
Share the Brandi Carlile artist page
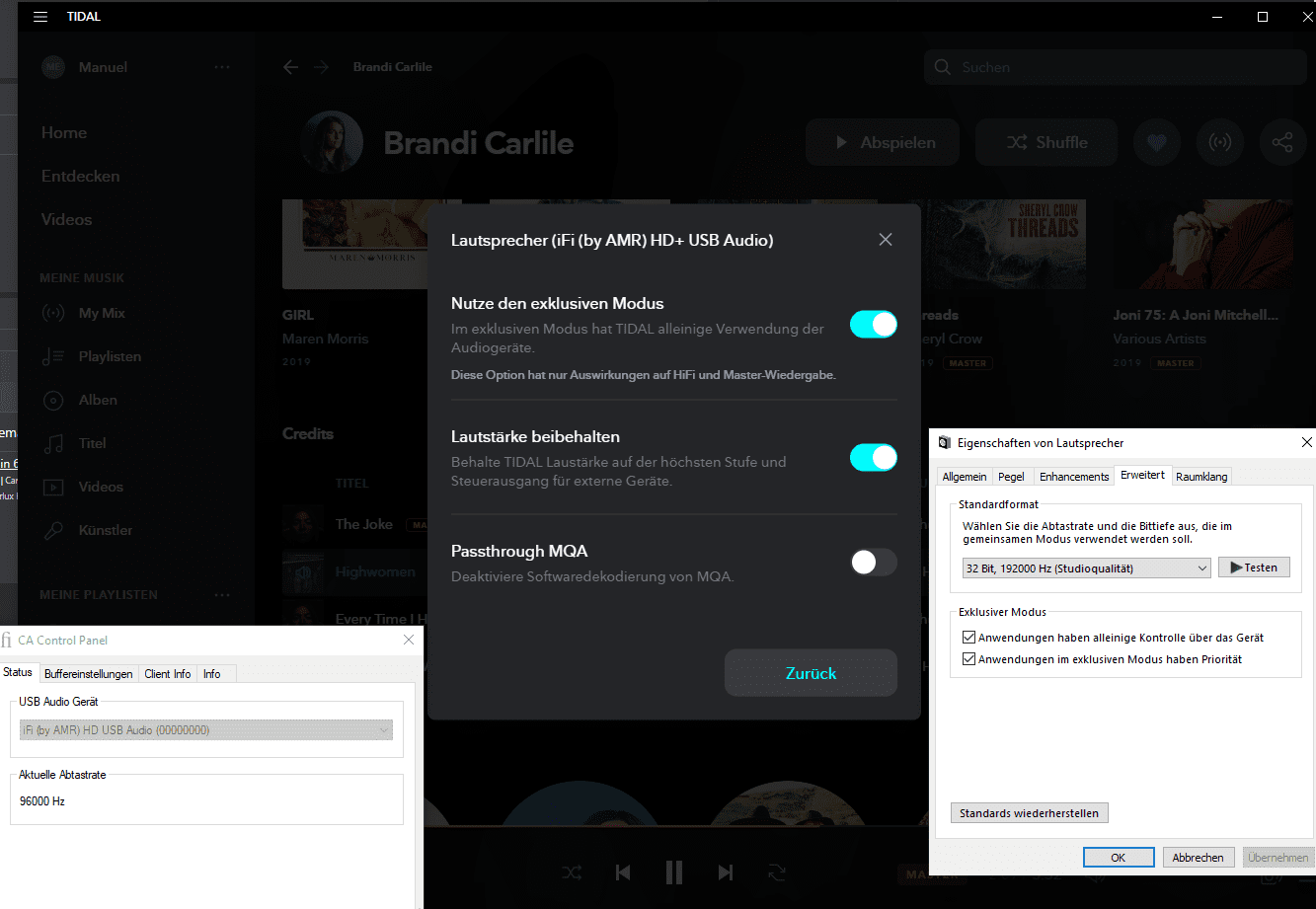[x=1282, y=142]
